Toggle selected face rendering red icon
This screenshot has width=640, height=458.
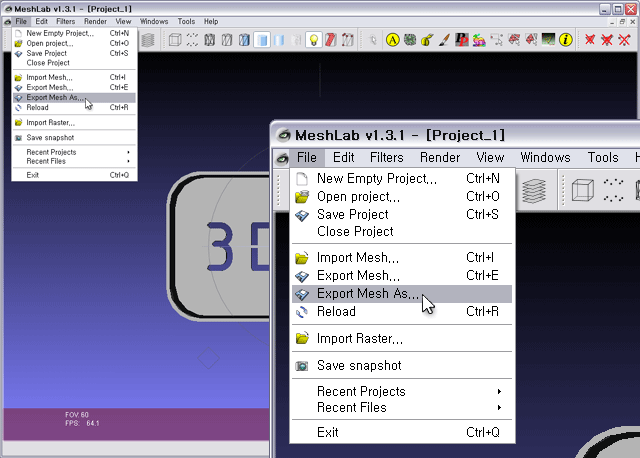tap(331, 40)
